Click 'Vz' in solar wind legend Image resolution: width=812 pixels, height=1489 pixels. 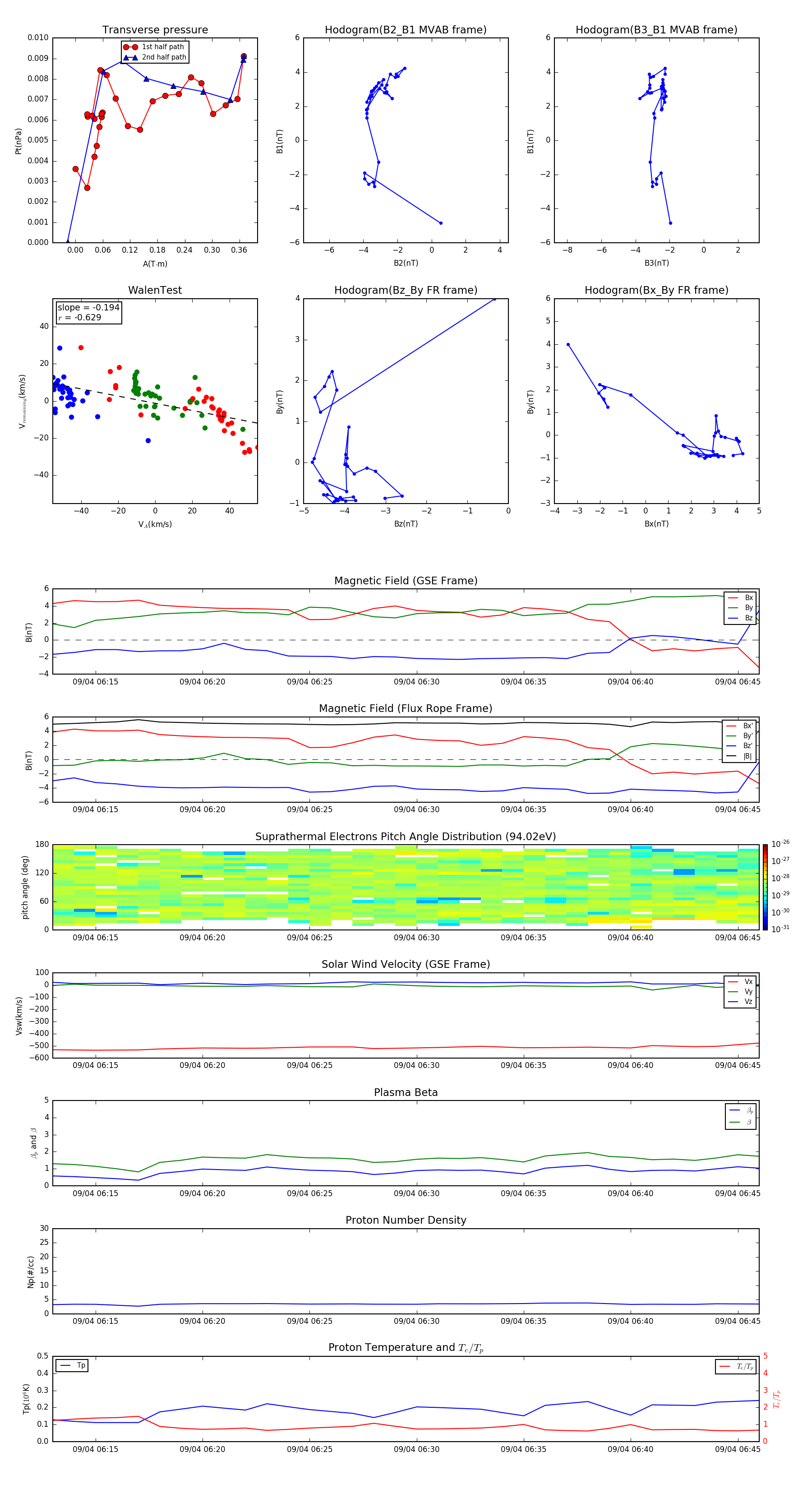[740, 1002]
